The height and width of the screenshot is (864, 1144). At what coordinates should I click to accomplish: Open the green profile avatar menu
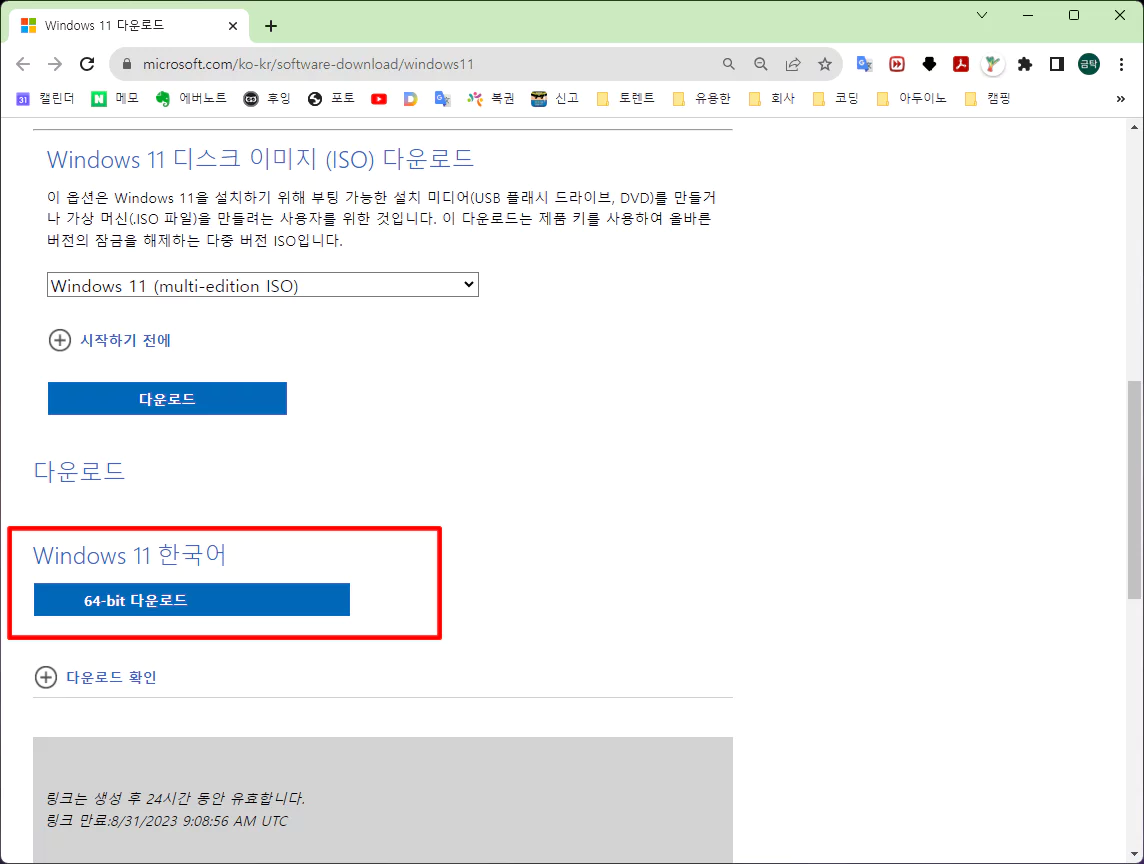click(x=1089, y=64)
